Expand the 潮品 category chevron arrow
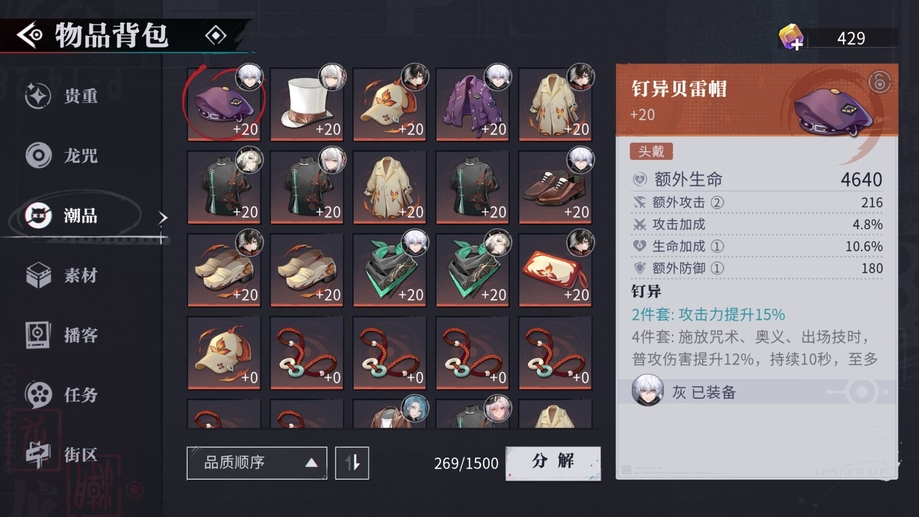The width and height of the screenshot is (919, 517). (x=163, y=218)
